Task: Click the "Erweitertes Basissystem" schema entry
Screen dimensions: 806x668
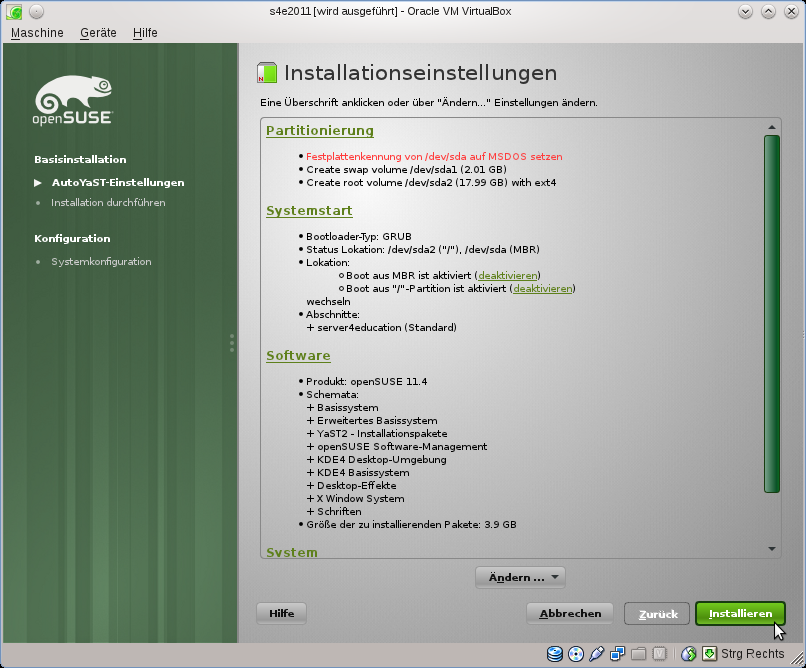Action: pyautogui.click(x=377, y=420)
